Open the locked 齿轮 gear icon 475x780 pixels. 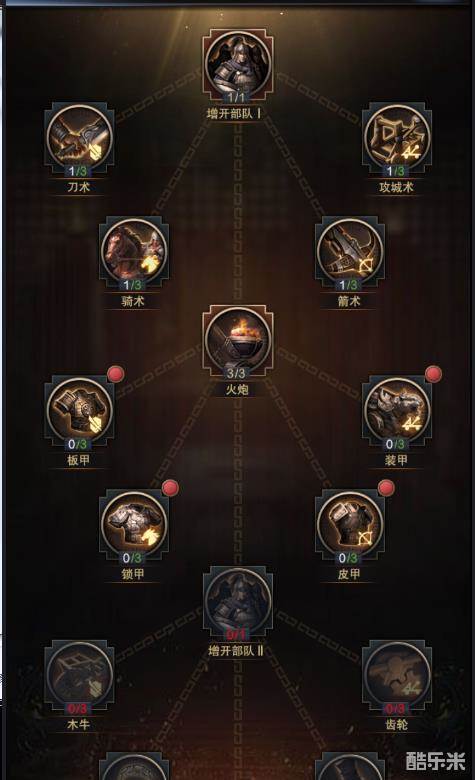(x=396, y=677)
